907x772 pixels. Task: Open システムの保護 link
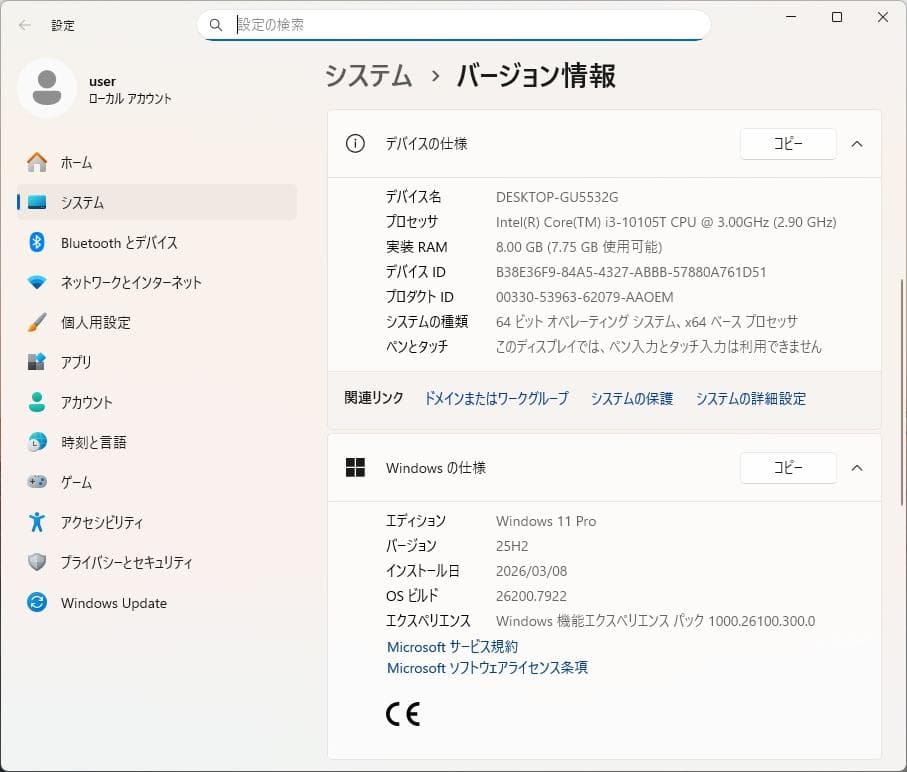click(x=632, y=398)
